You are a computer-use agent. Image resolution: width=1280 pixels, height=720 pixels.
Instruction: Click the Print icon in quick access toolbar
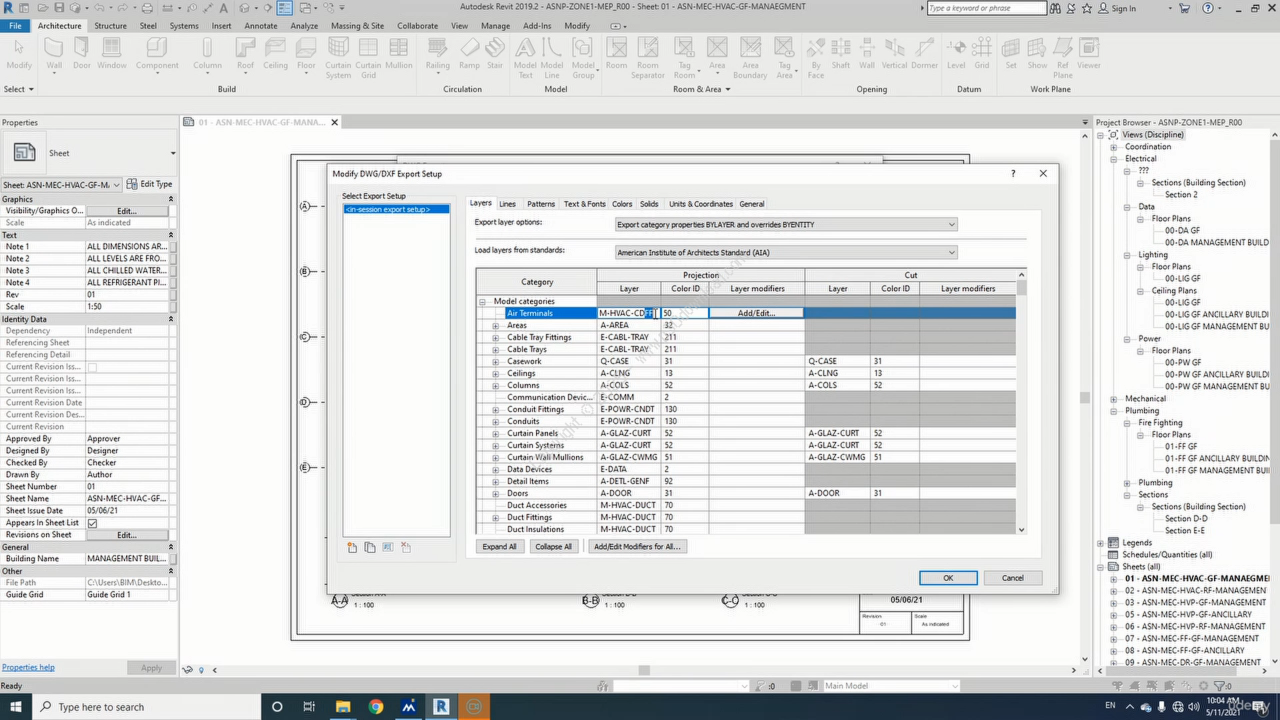(147, 8)
